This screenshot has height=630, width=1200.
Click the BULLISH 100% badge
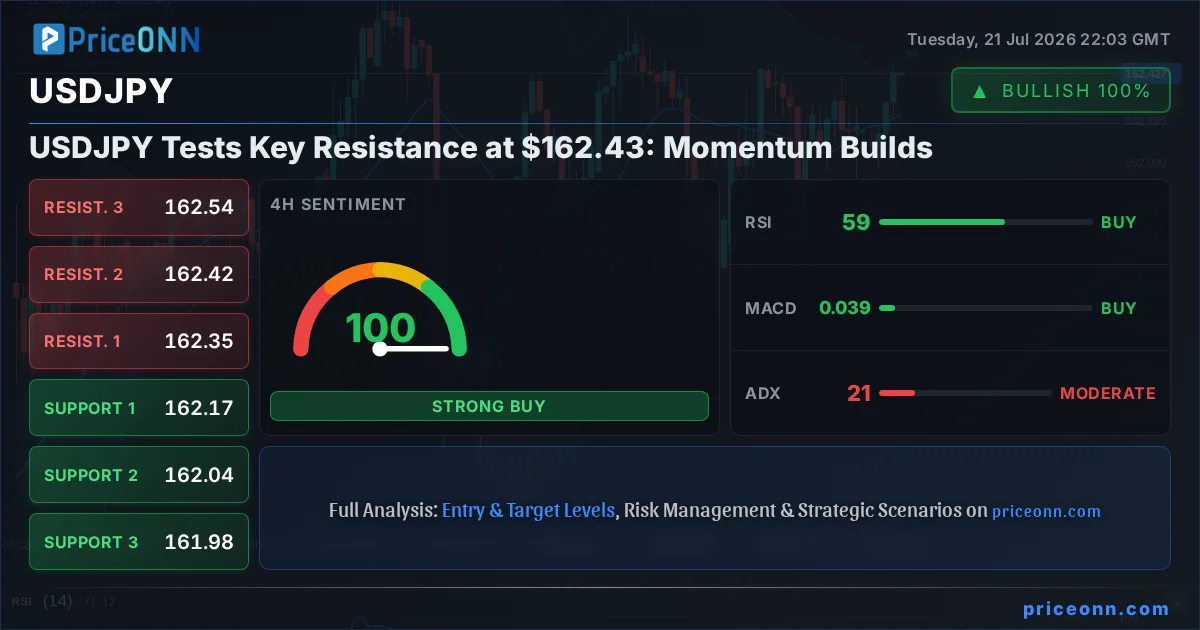1060,90
